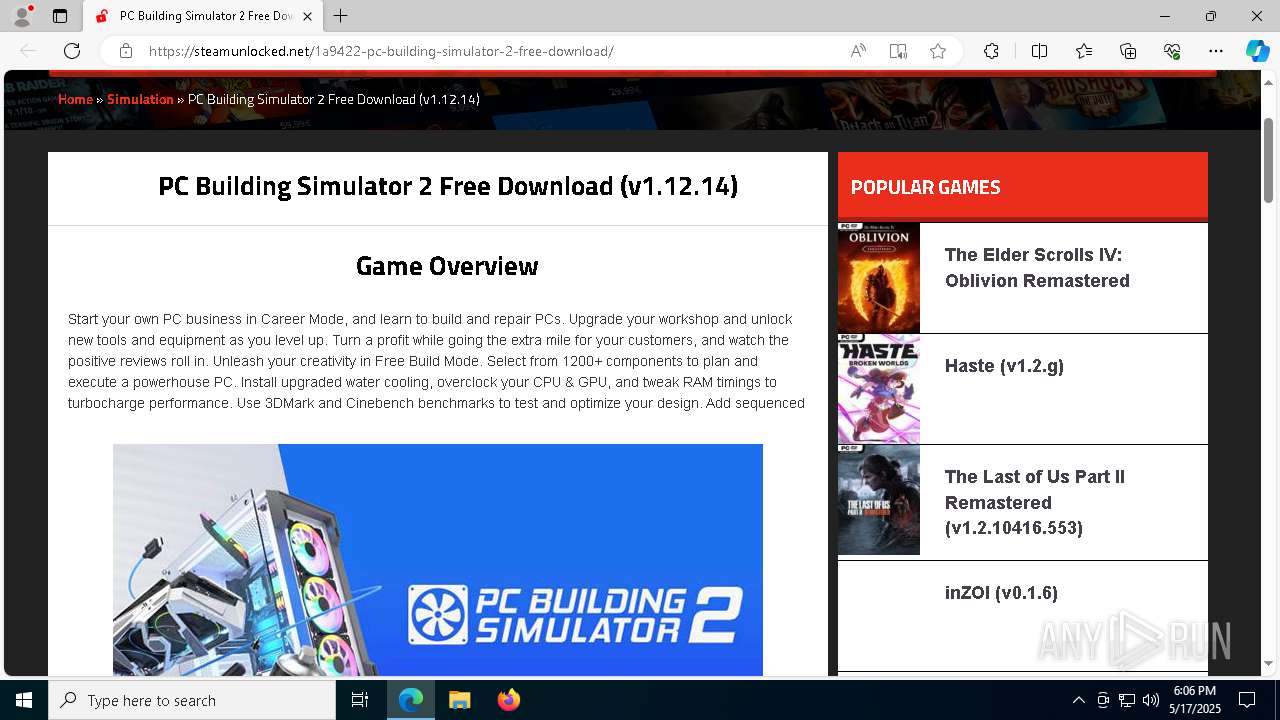Viewport: 1280px width, 720px height.
Task: Click the browser Back arrow
Action: [28, 51]
